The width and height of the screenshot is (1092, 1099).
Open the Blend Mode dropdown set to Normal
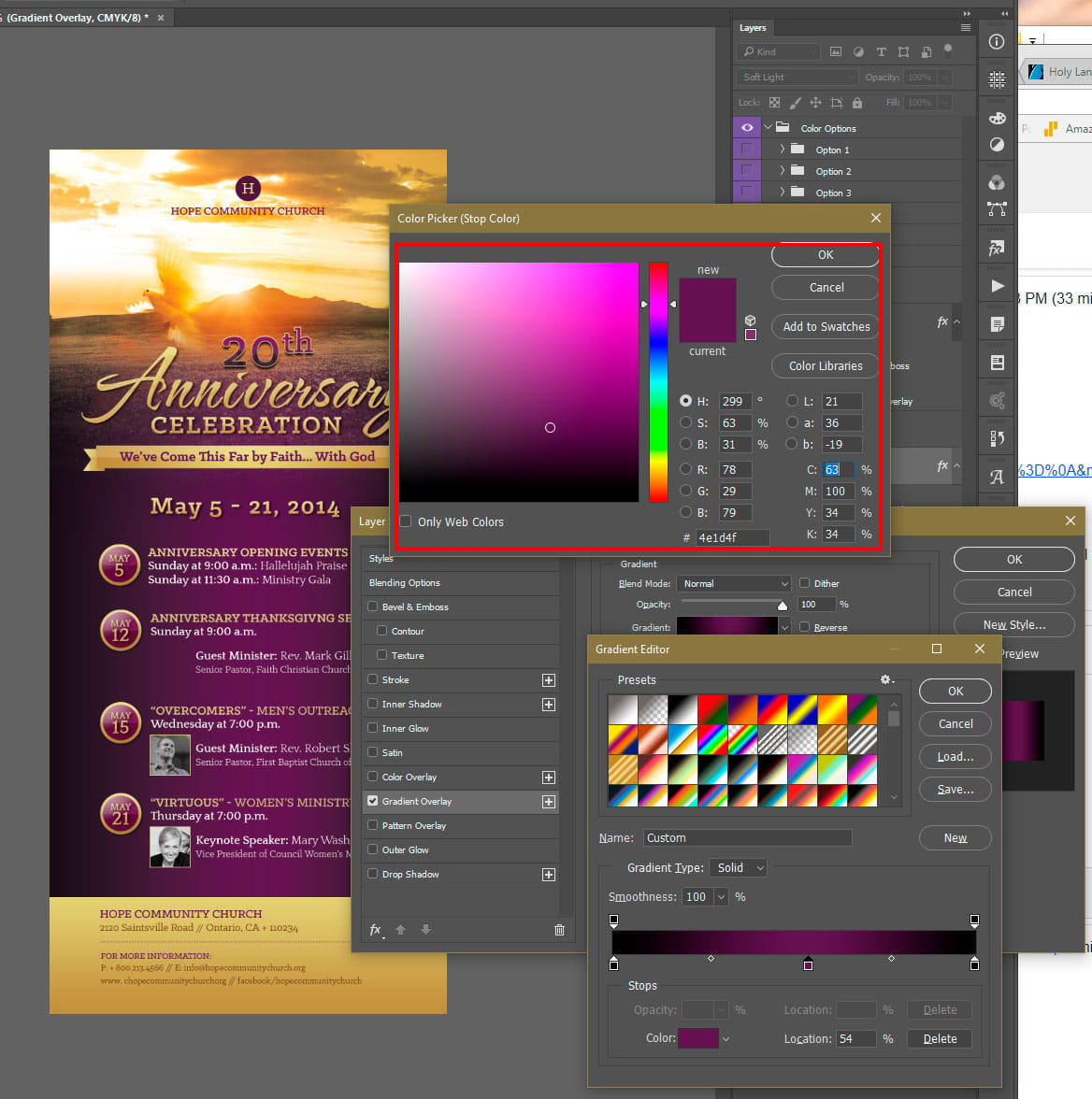click(x=734, y=583)
